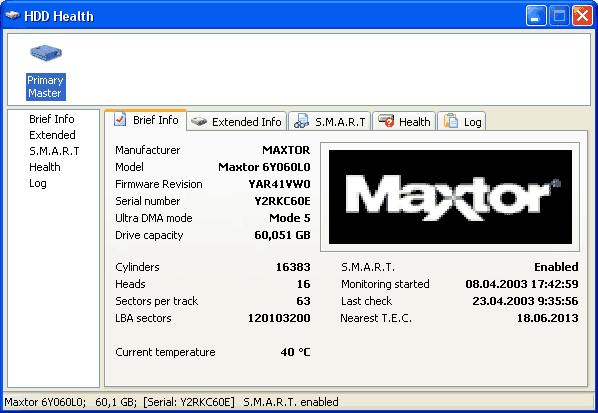598x413 pixels.
Task: Select Extended in the left list
Action: click(52, 135)
